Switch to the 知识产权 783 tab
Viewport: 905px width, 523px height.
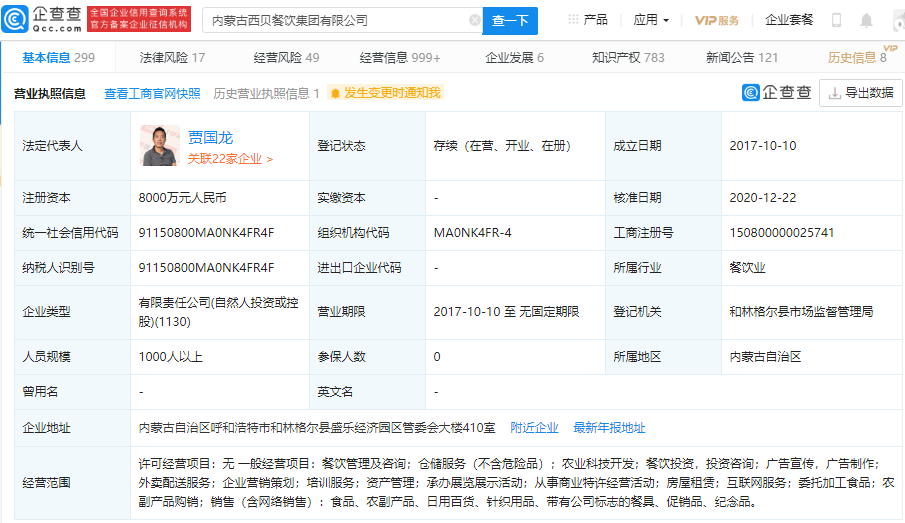[x=628, y=58]
